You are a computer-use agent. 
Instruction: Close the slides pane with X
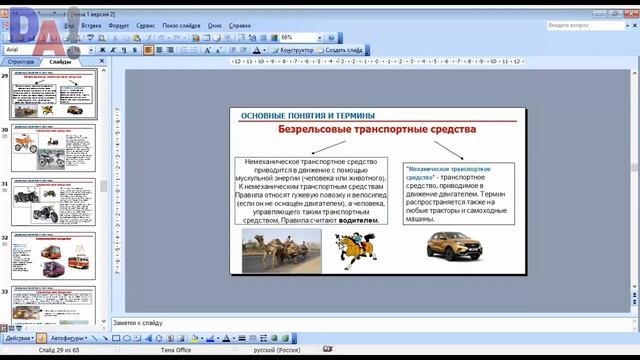pos(102,61)
